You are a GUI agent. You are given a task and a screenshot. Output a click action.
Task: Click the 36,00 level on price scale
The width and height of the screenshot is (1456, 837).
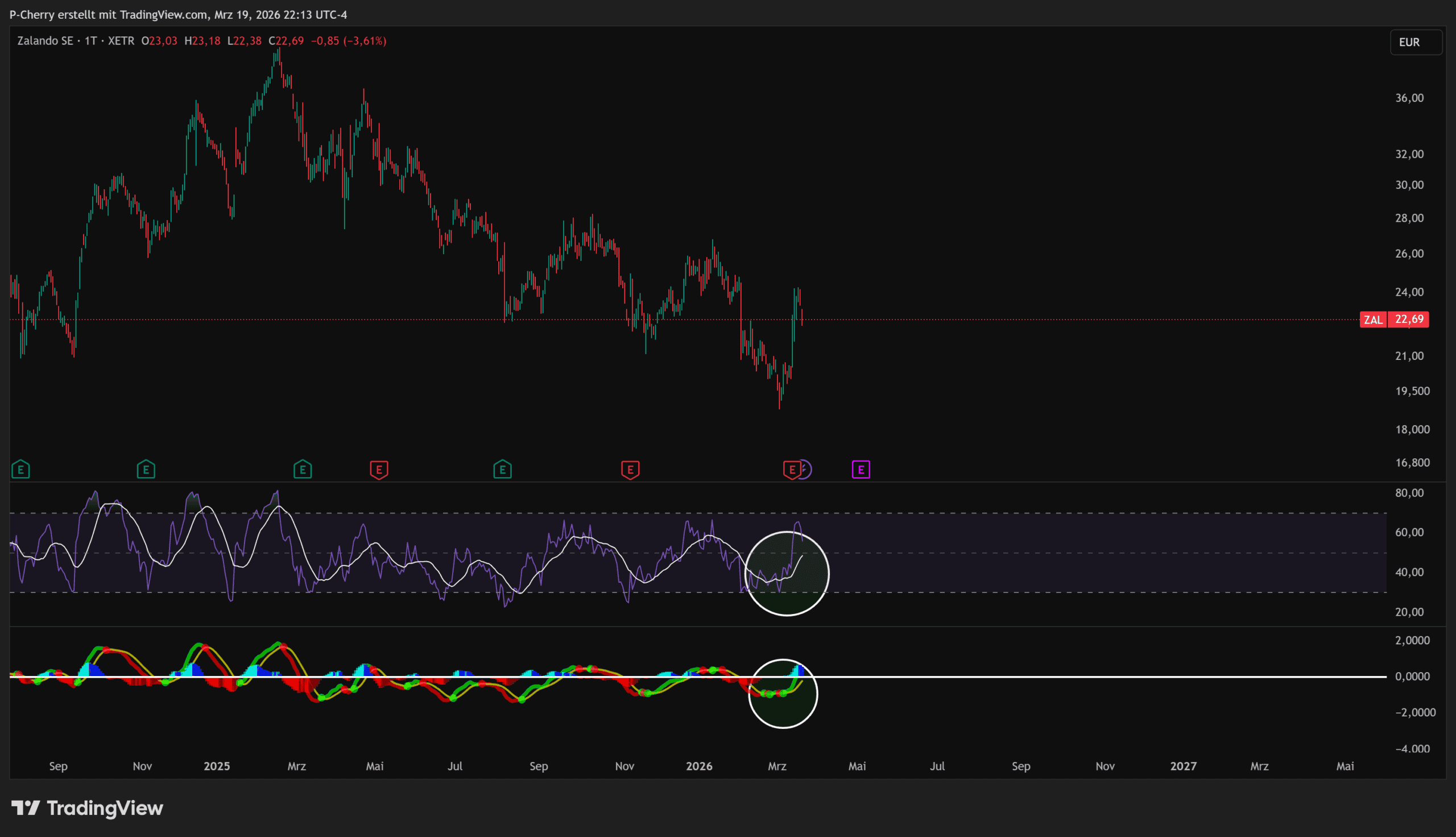[1409, 98]
